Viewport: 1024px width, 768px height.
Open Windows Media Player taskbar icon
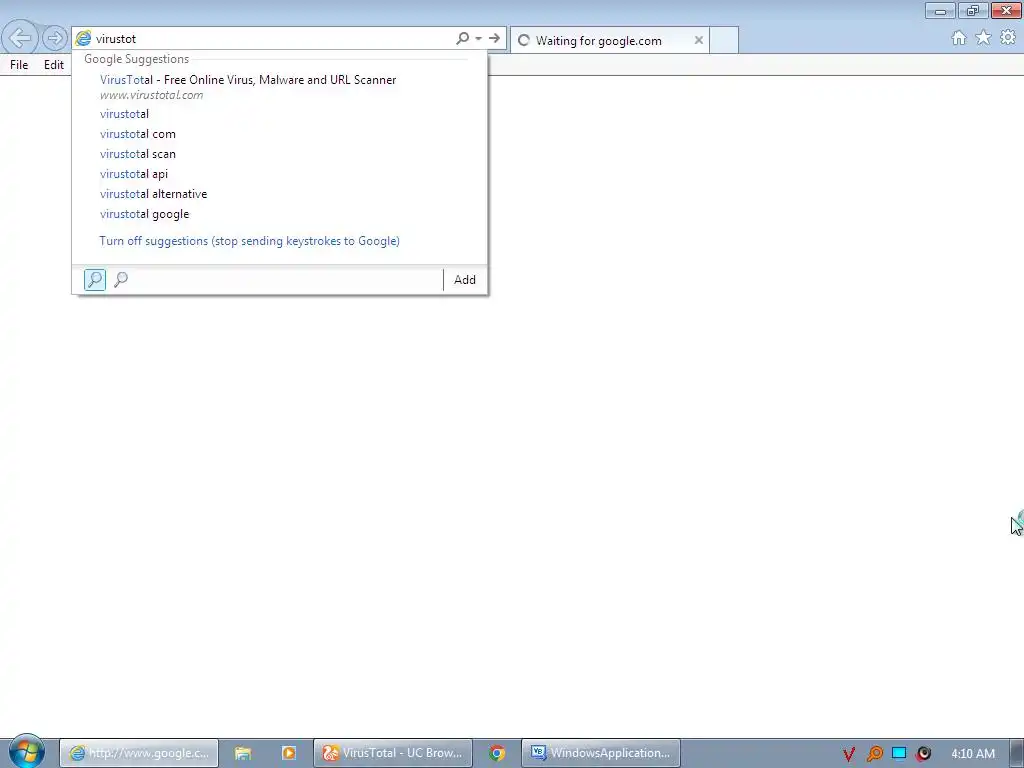click(289, 753)
